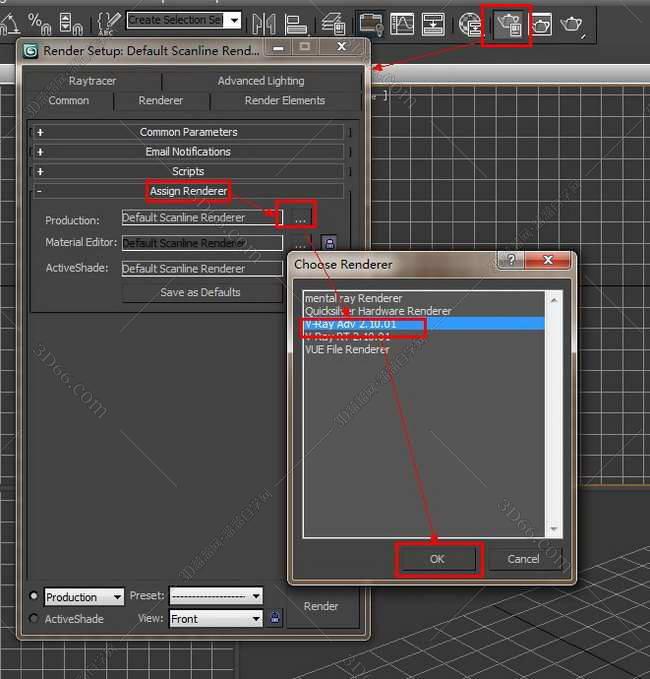650x679 pixels.
Task: Click the ActiveShade Default Scanline Renderer field
Action: pyautogui.click(x=202, y=268)
